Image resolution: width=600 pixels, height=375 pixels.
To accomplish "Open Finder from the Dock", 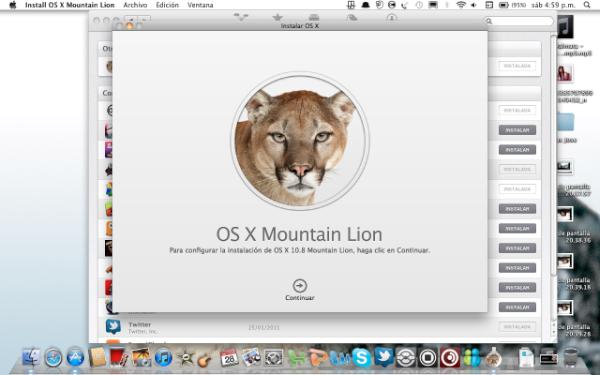I will (31, 357).
